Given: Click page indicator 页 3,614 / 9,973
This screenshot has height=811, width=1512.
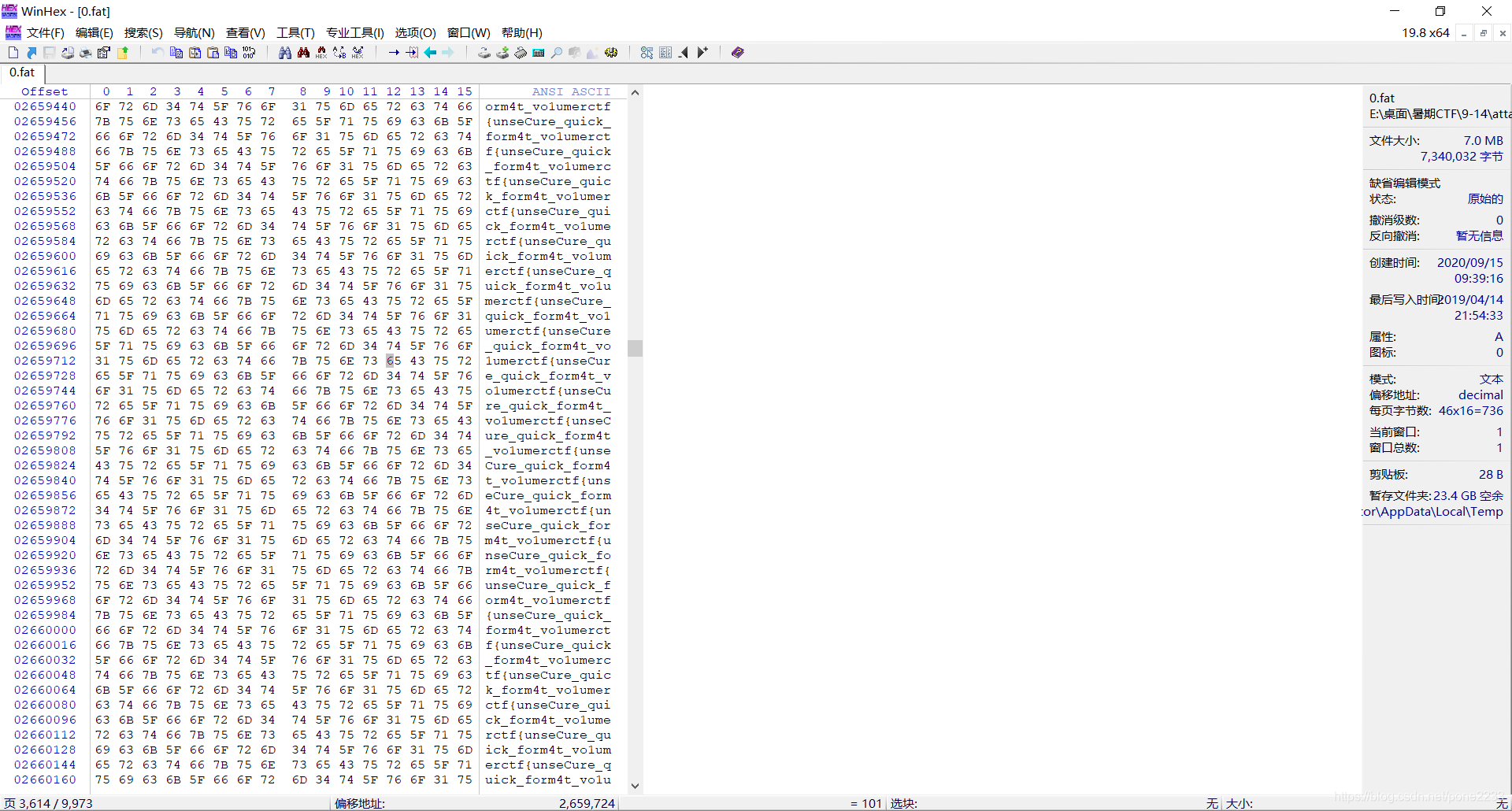Looking at the screenshot, I should coord(49,803).
